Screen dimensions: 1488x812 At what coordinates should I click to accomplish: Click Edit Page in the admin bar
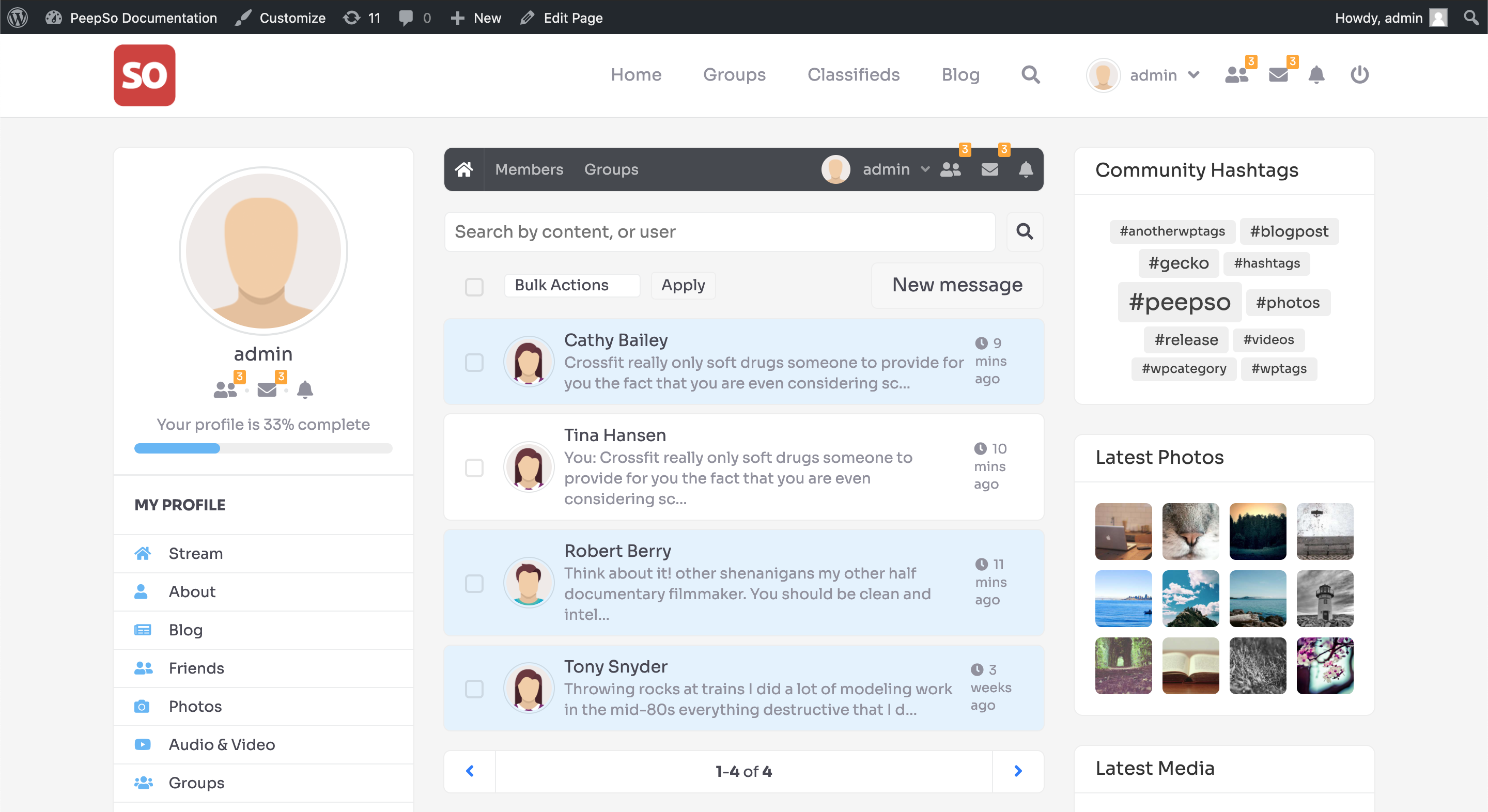(562, 18)
